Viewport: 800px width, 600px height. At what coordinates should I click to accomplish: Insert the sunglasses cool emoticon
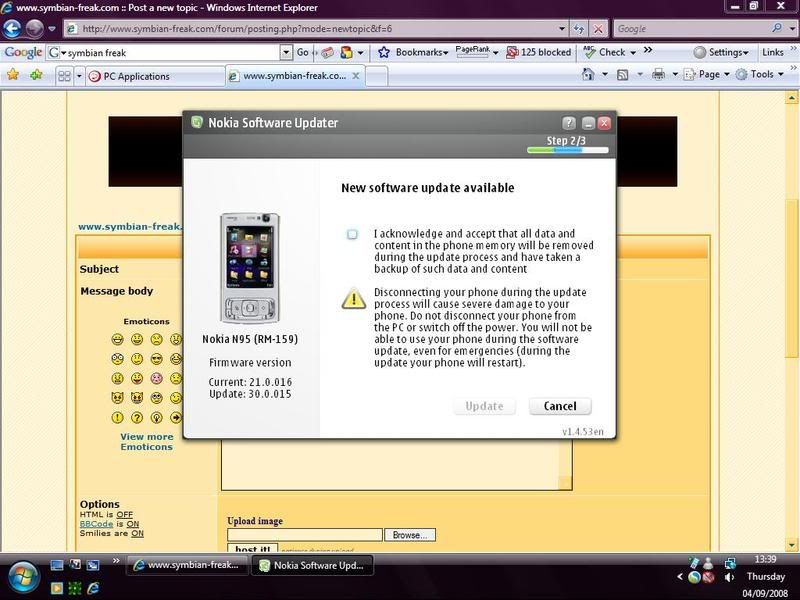coord(156,359)
